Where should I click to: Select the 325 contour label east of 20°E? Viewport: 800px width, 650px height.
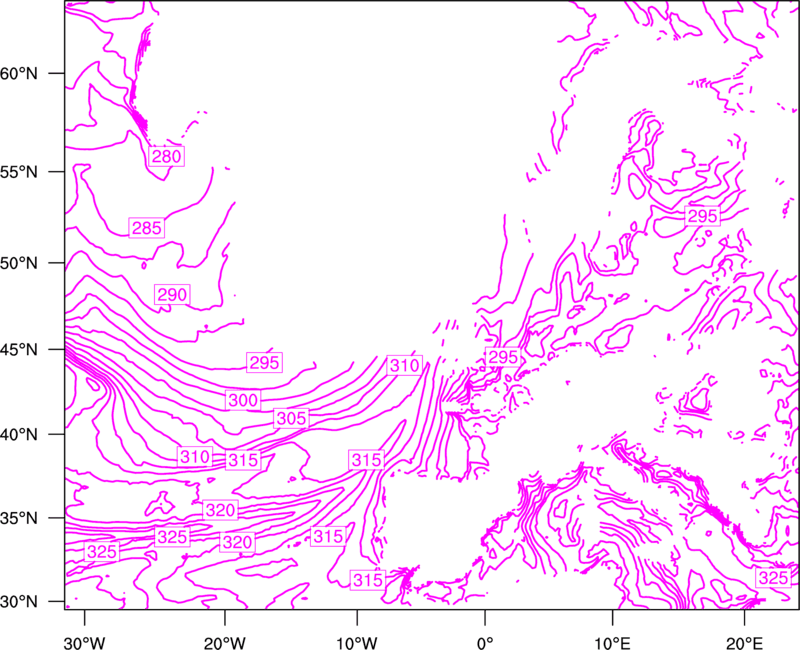[x=773, y=578]
